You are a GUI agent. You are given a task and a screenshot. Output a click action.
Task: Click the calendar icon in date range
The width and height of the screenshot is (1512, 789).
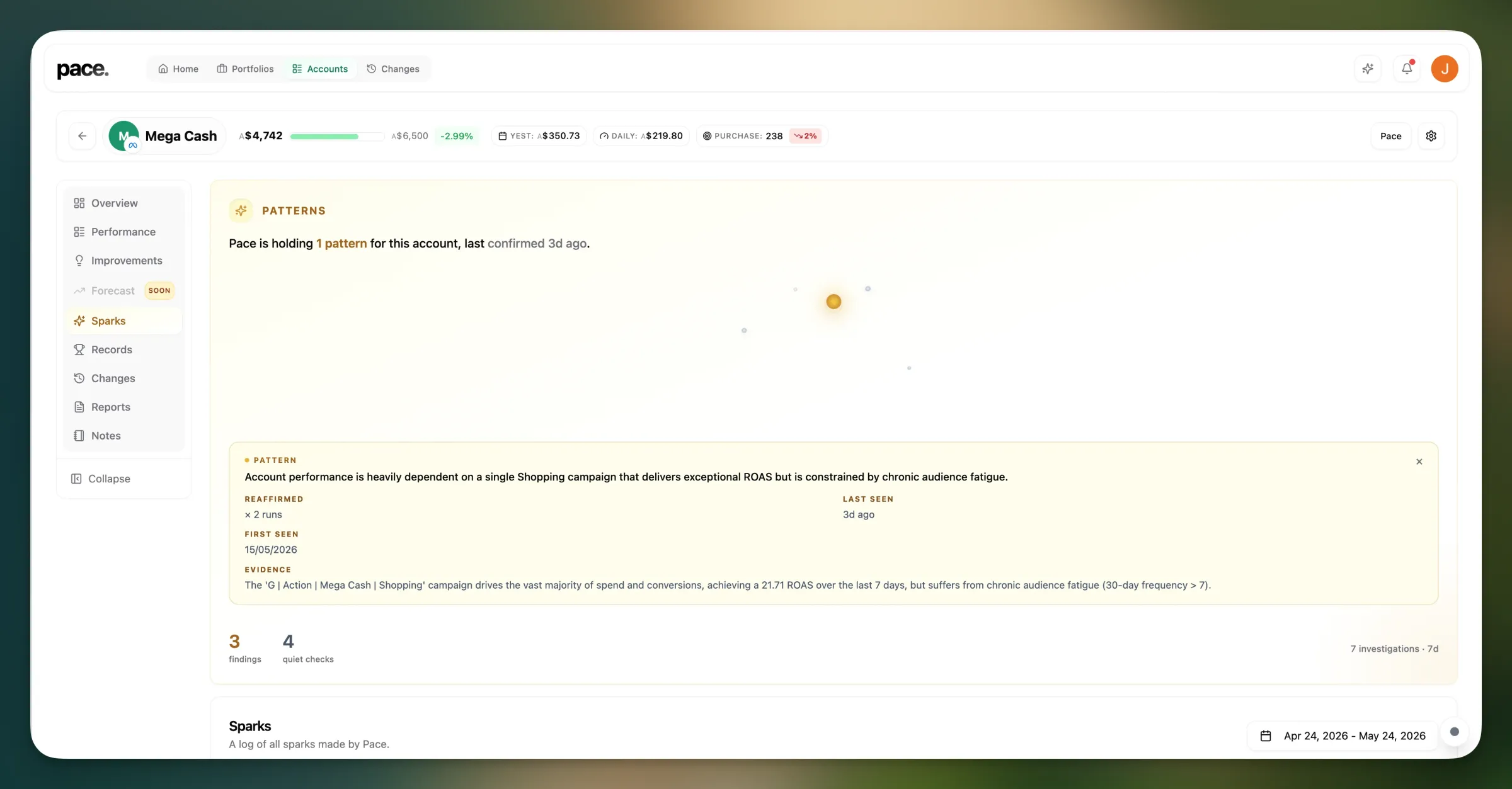click(x=1266, y=735)
